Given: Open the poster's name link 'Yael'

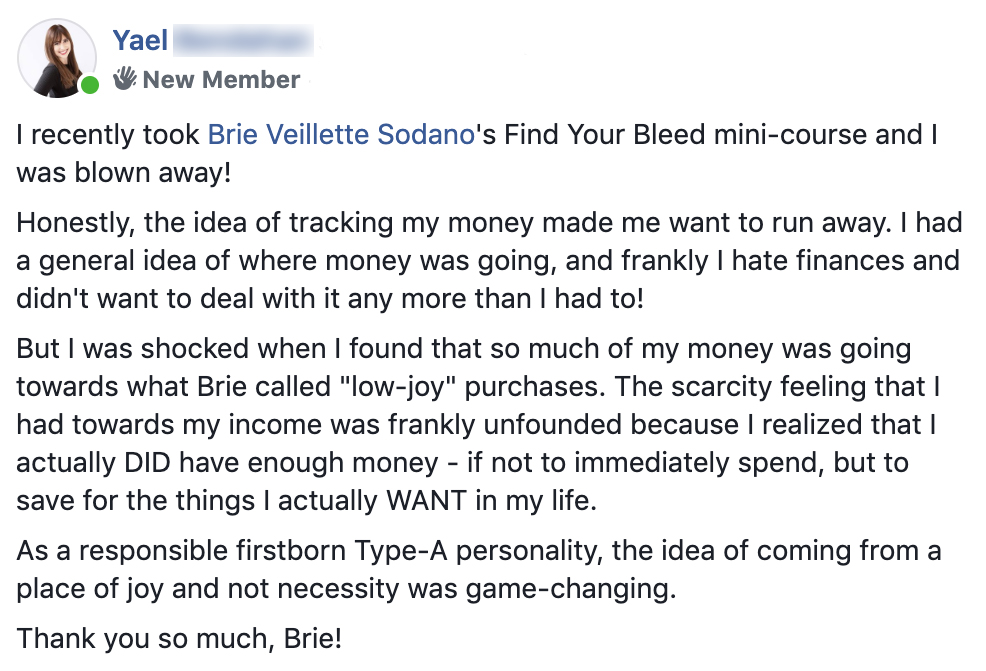Looking at the screenshot, I should point(140,41).
